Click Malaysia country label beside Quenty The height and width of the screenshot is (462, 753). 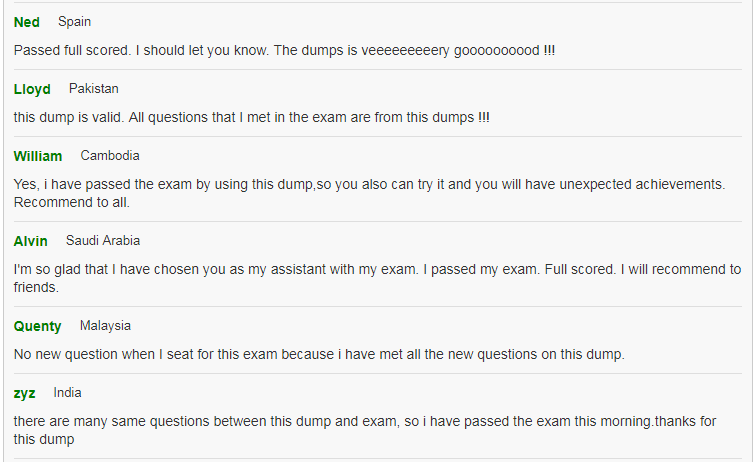tap(105, 326)
